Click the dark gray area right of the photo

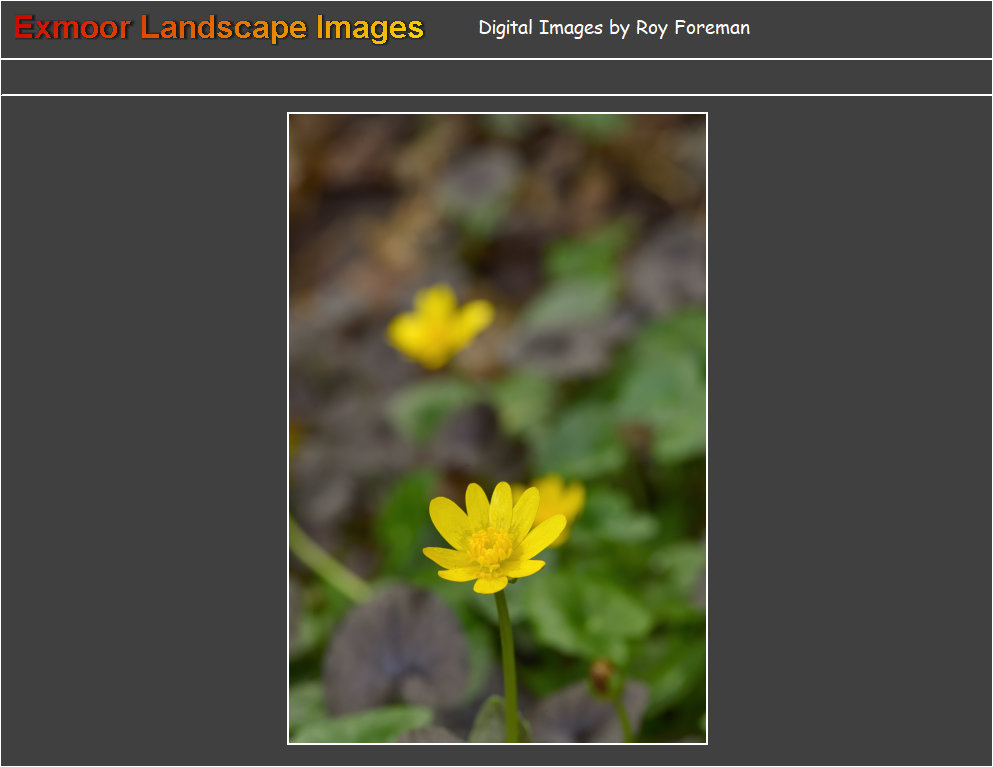(x=850, y=430)
